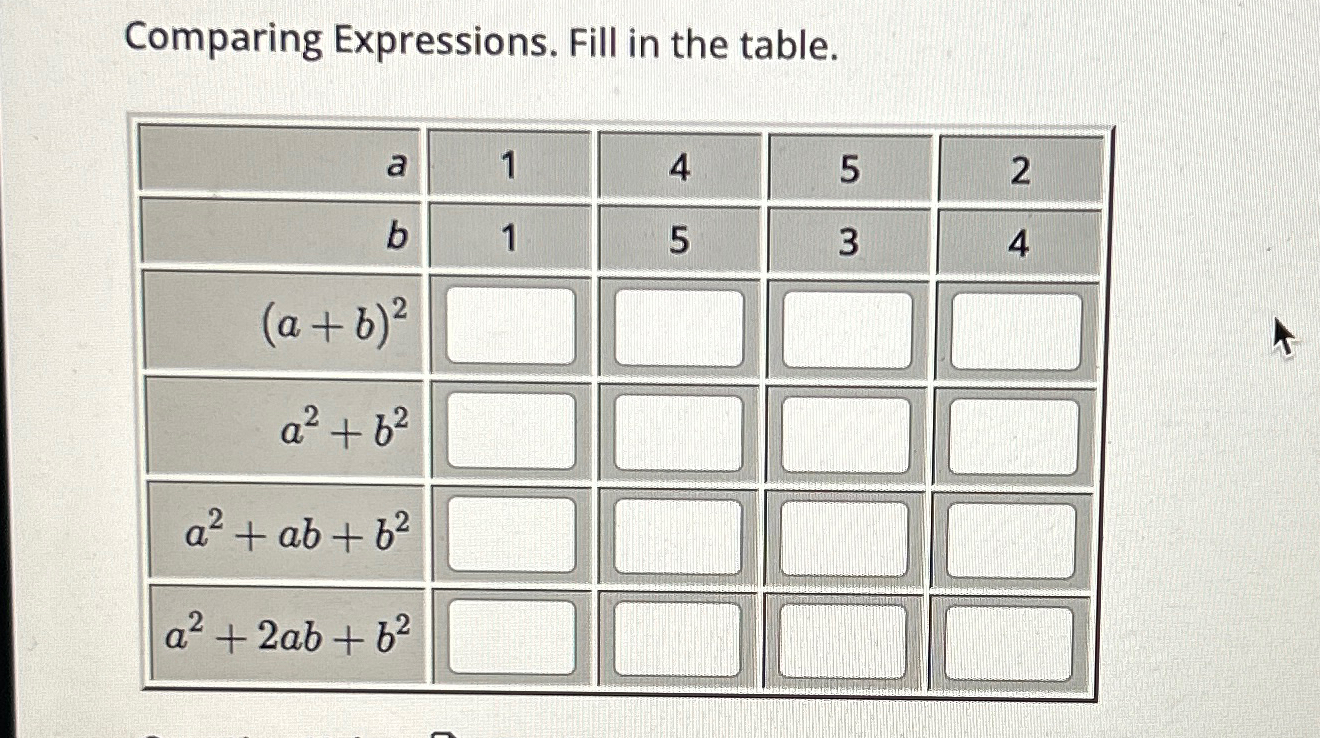Screen dimensions: 1320x738
Task: Click the (a+b)² input cell under column a=5
Action: pos(845,330)
